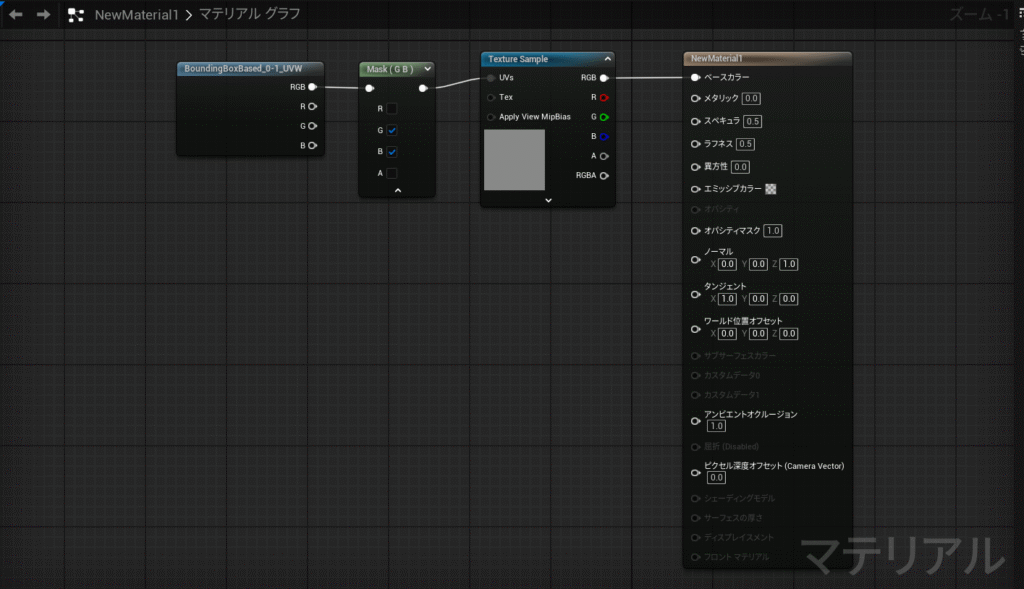Click the blue B output pin on Texture Sample

point(604,136)
